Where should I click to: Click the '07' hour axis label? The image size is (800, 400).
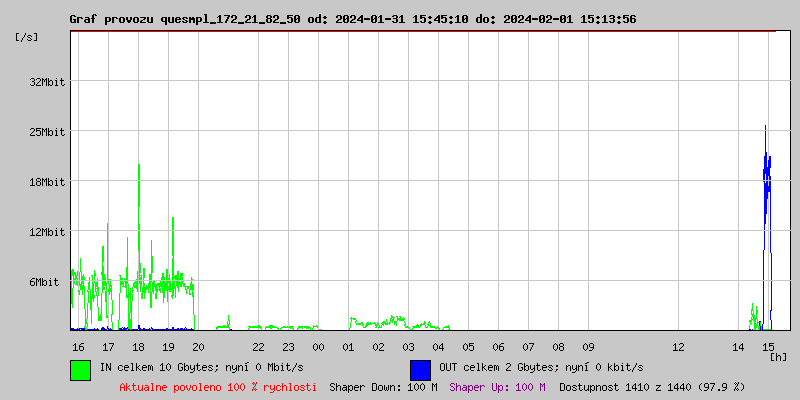tap(529, 347)
